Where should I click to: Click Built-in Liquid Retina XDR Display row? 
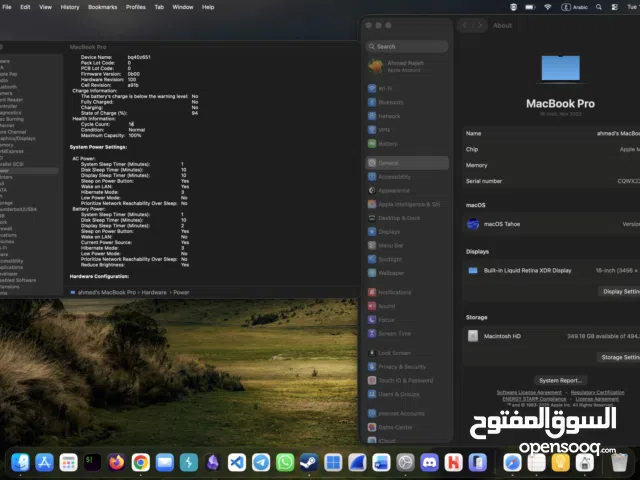(x=551, y=271)
